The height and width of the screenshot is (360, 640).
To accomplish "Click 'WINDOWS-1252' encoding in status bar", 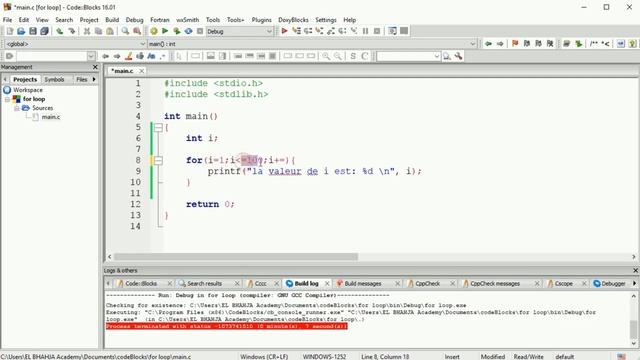I will tap(324, 356).
